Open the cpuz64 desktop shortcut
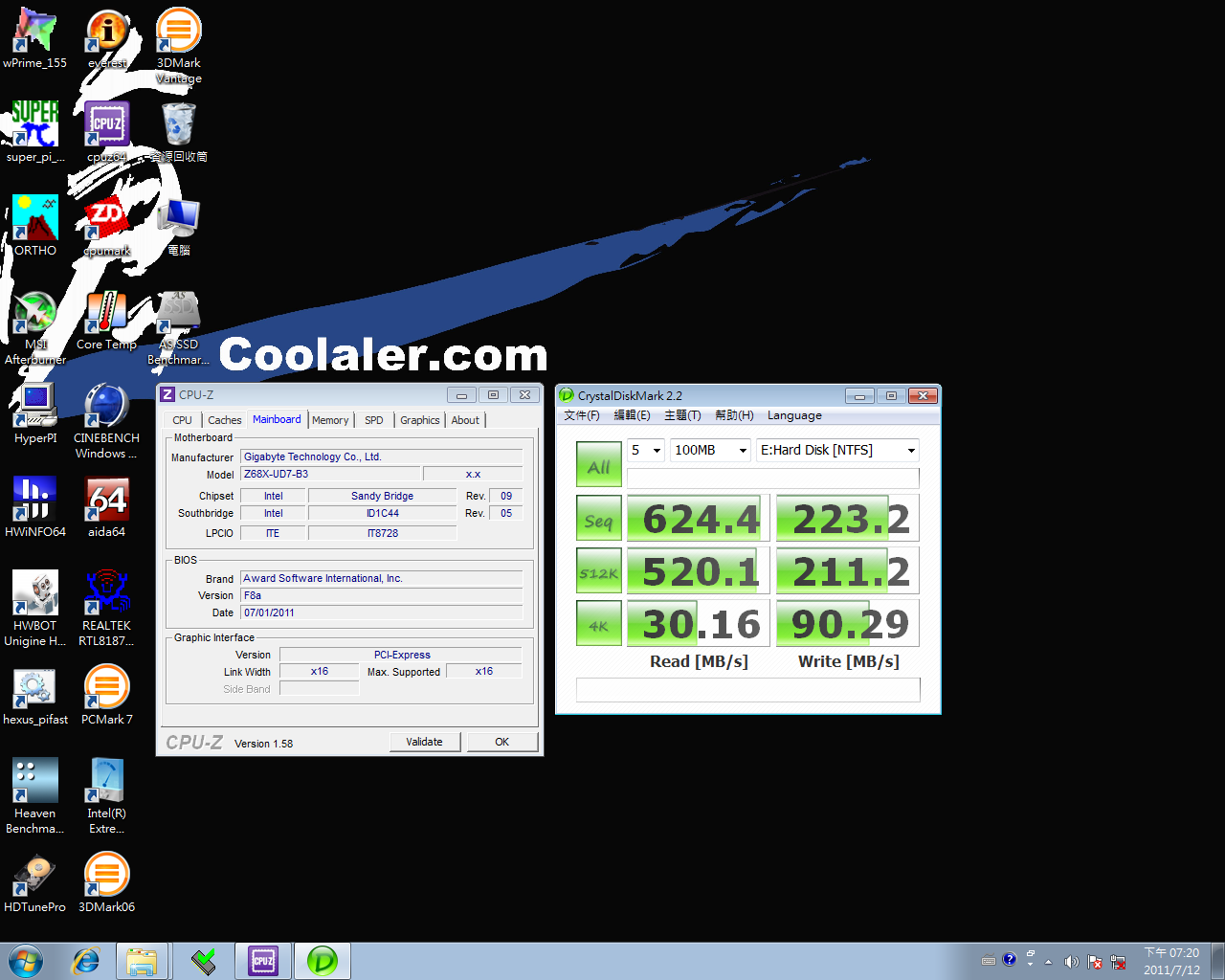 pyautogui.click(x=107, y=133)
